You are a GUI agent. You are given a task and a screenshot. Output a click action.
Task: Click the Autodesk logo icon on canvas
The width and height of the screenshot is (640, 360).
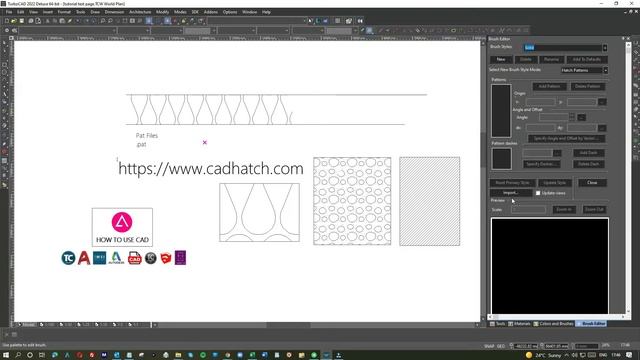click(x=116, y=258)
